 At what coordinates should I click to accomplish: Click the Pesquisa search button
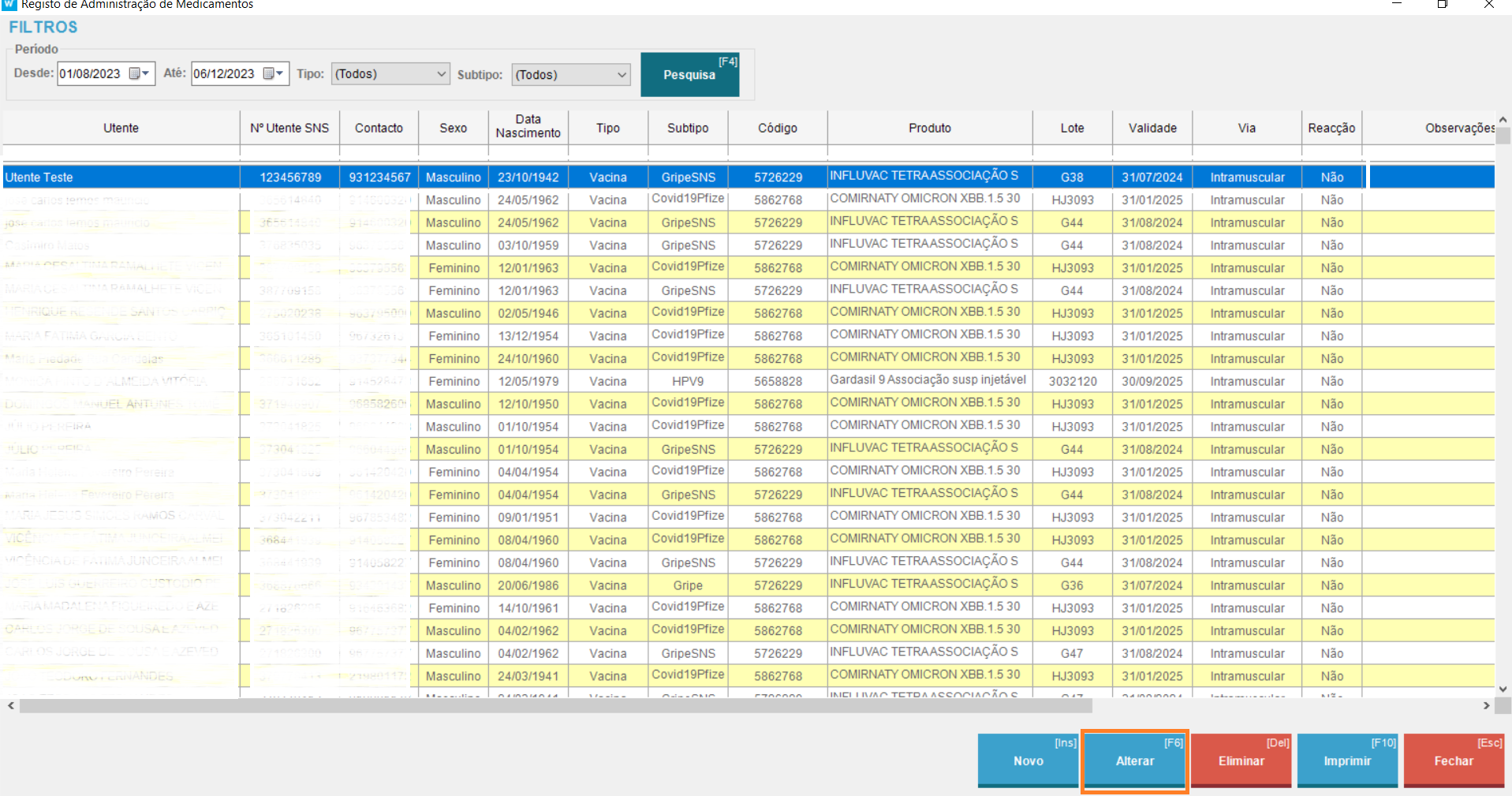tap(689, 75)
